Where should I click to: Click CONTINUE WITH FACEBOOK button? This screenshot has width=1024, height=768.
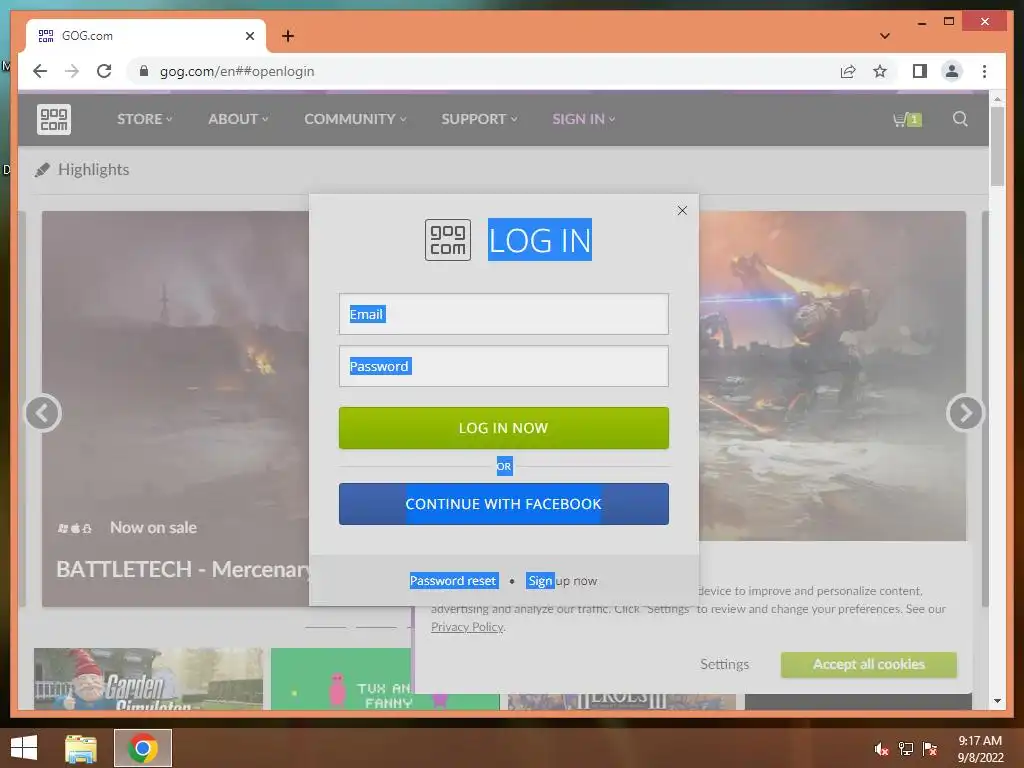tap(504, 504)
